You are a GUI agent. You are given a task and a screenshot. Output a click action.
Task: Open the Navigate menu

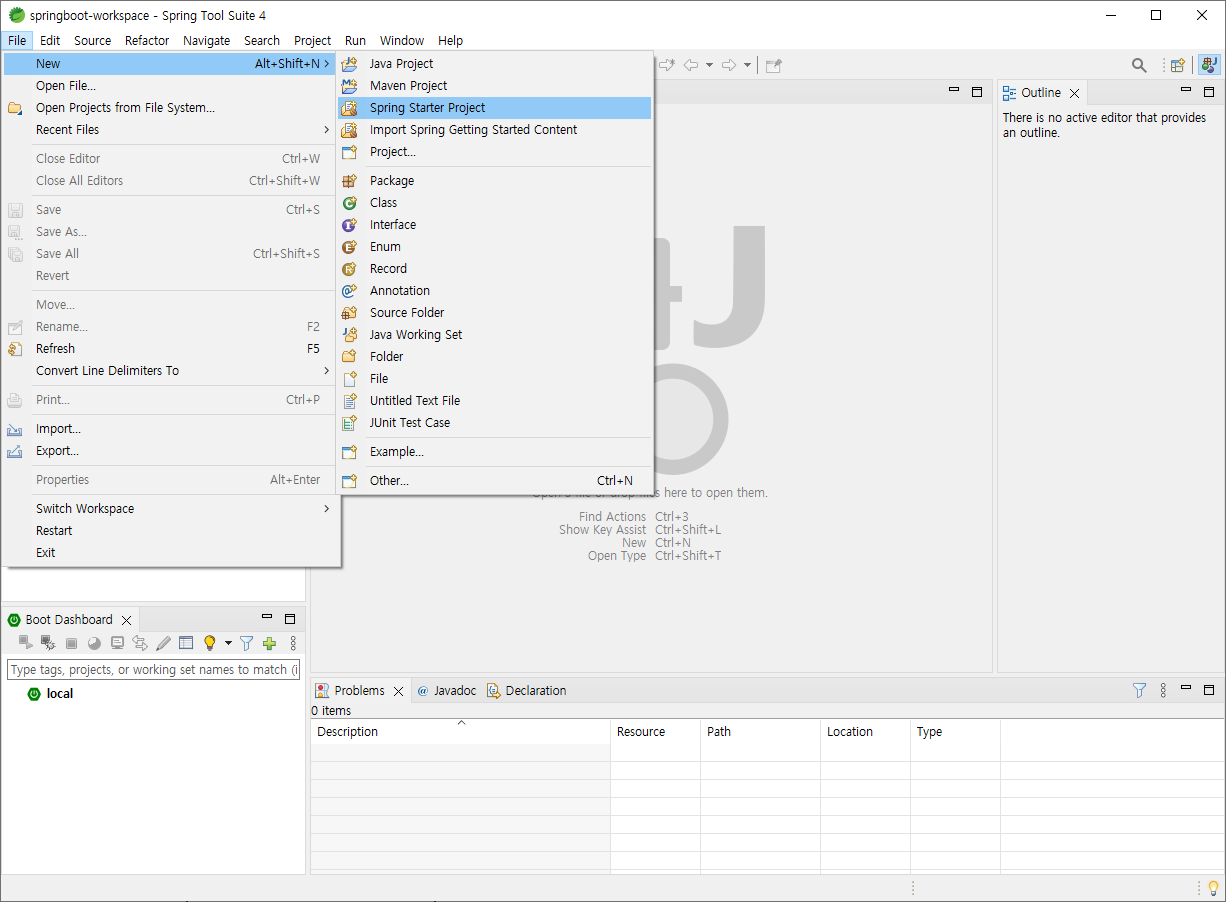[207, 41]
